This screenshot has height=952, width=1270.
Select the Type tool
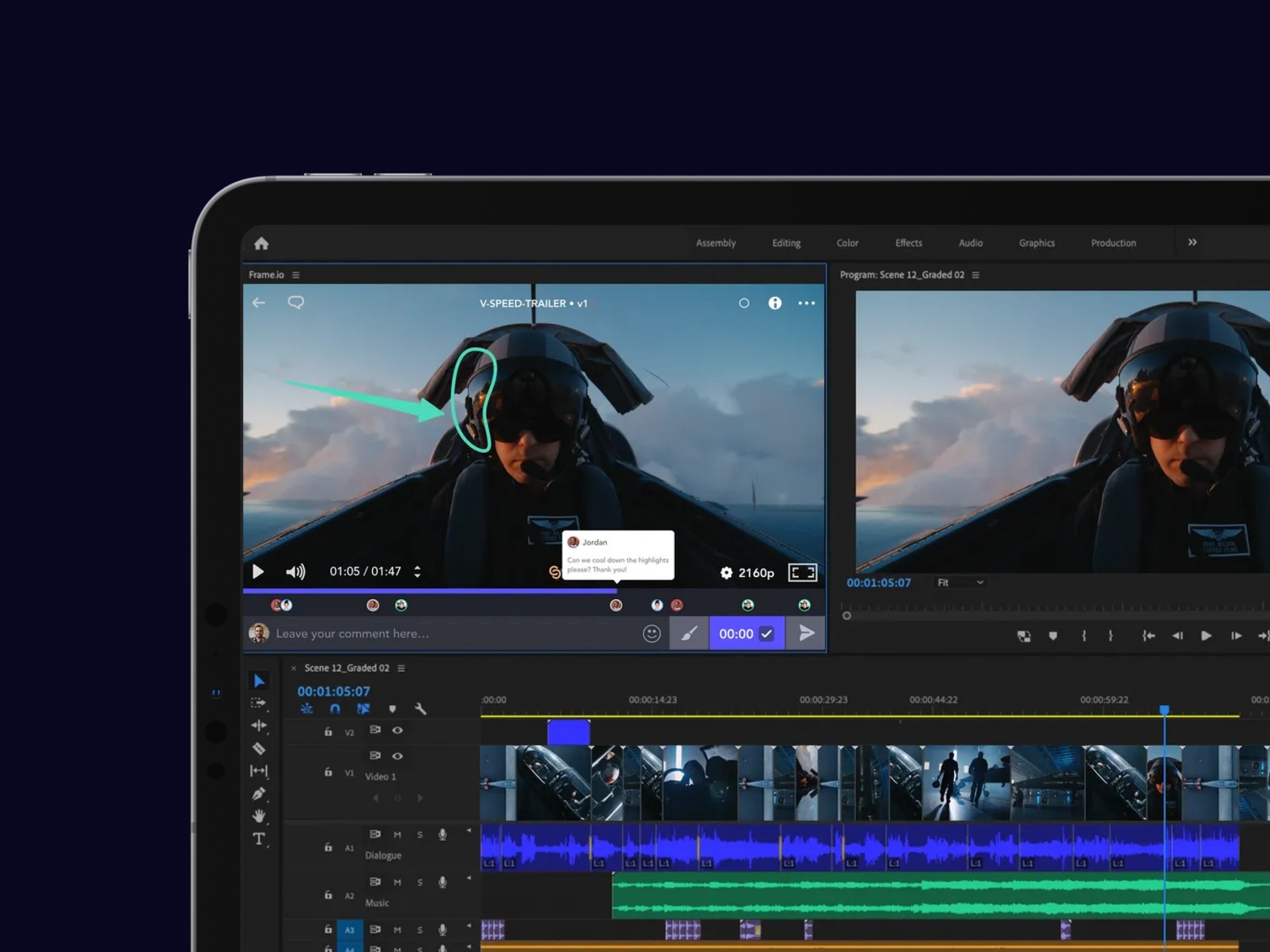[258, 838]
